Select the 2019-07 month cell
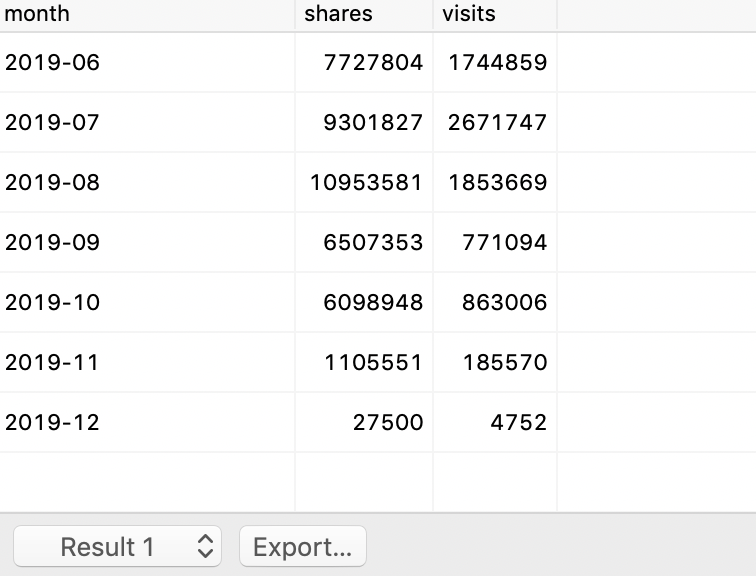756x576 pixels. point(53,122)
